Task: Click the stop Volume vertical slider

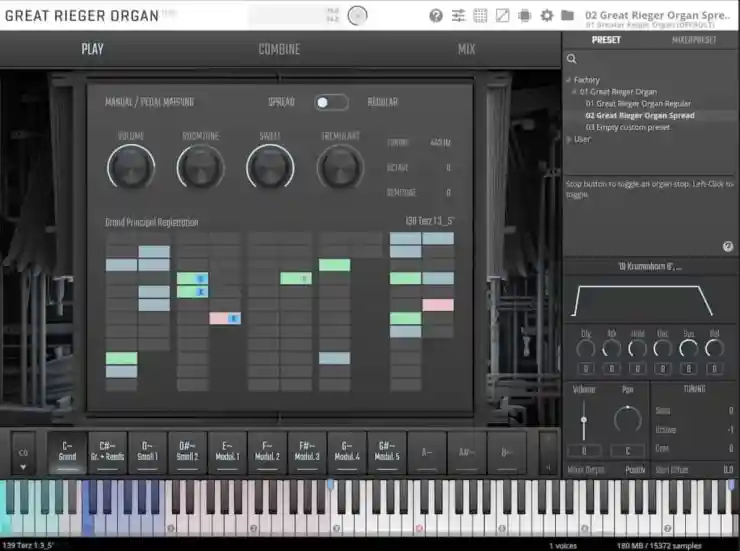Action: [x=584, y=420]
